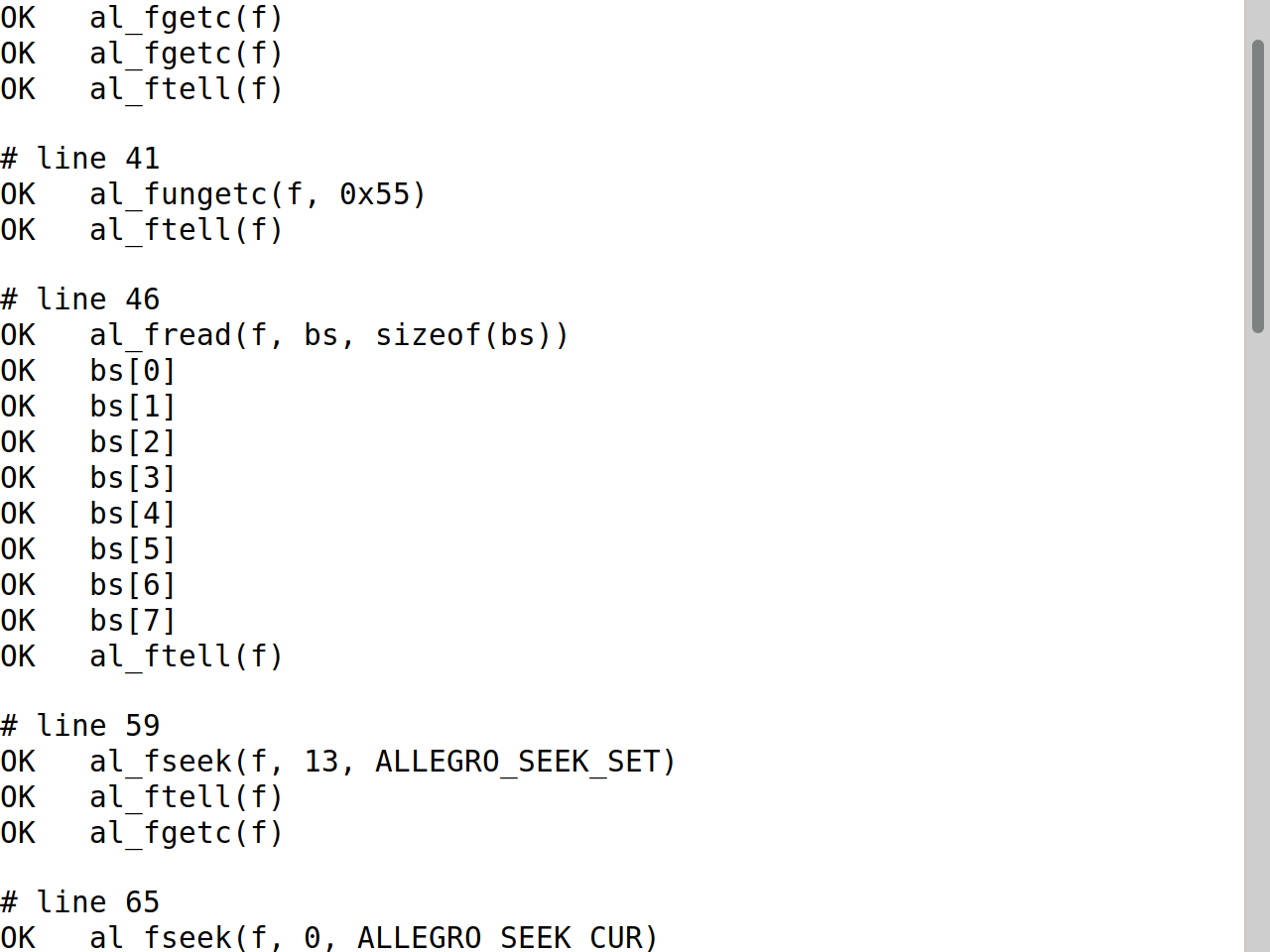Click the bs[1] result line
The width and height of the screenshot is (1270, 952).
(x=88, y=407)
